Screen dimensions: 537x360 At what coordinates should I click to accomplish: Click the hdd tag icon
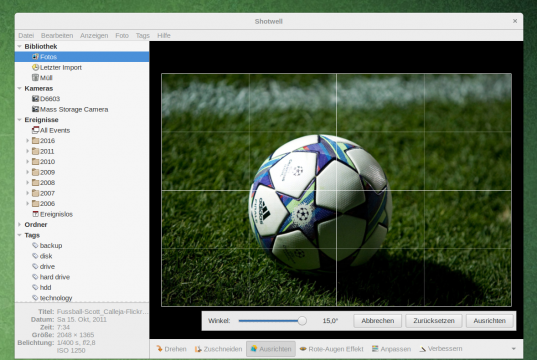pyautogui.click(x=35, y=287)
